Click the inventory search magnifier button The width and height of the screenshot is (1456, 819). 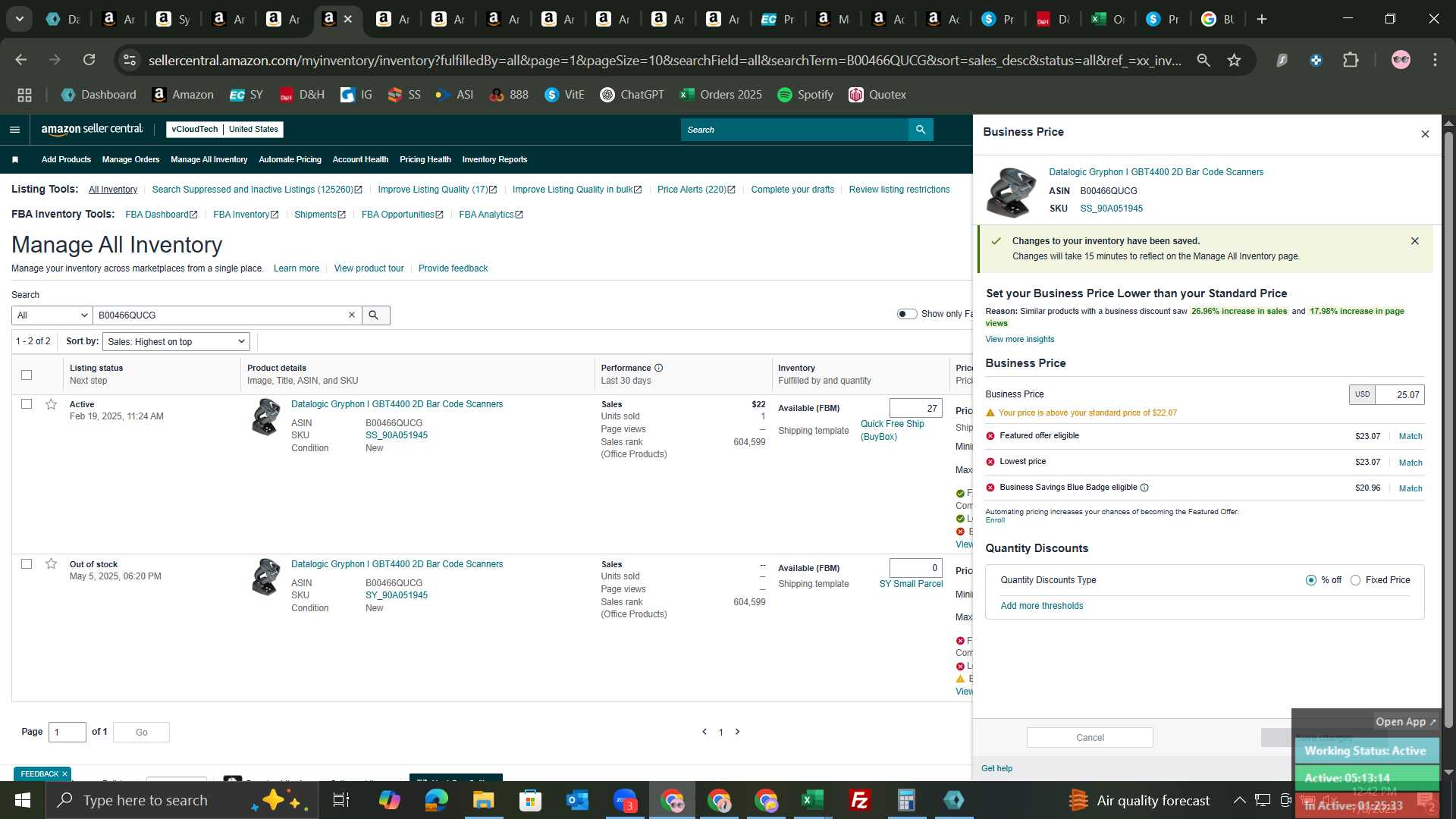tap(374, 315)
